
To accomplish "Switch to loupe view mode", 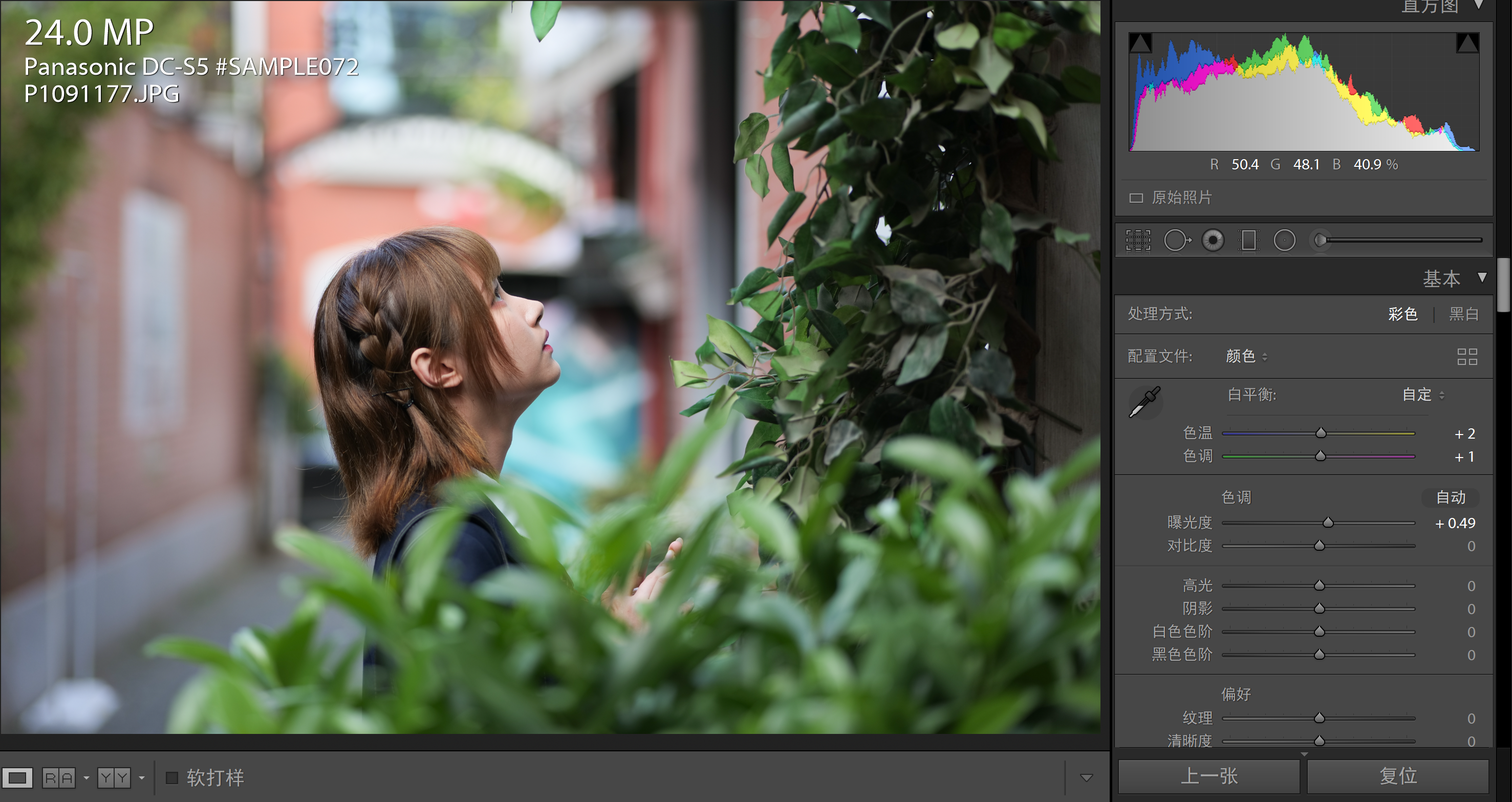I will [x=17, y=778].
